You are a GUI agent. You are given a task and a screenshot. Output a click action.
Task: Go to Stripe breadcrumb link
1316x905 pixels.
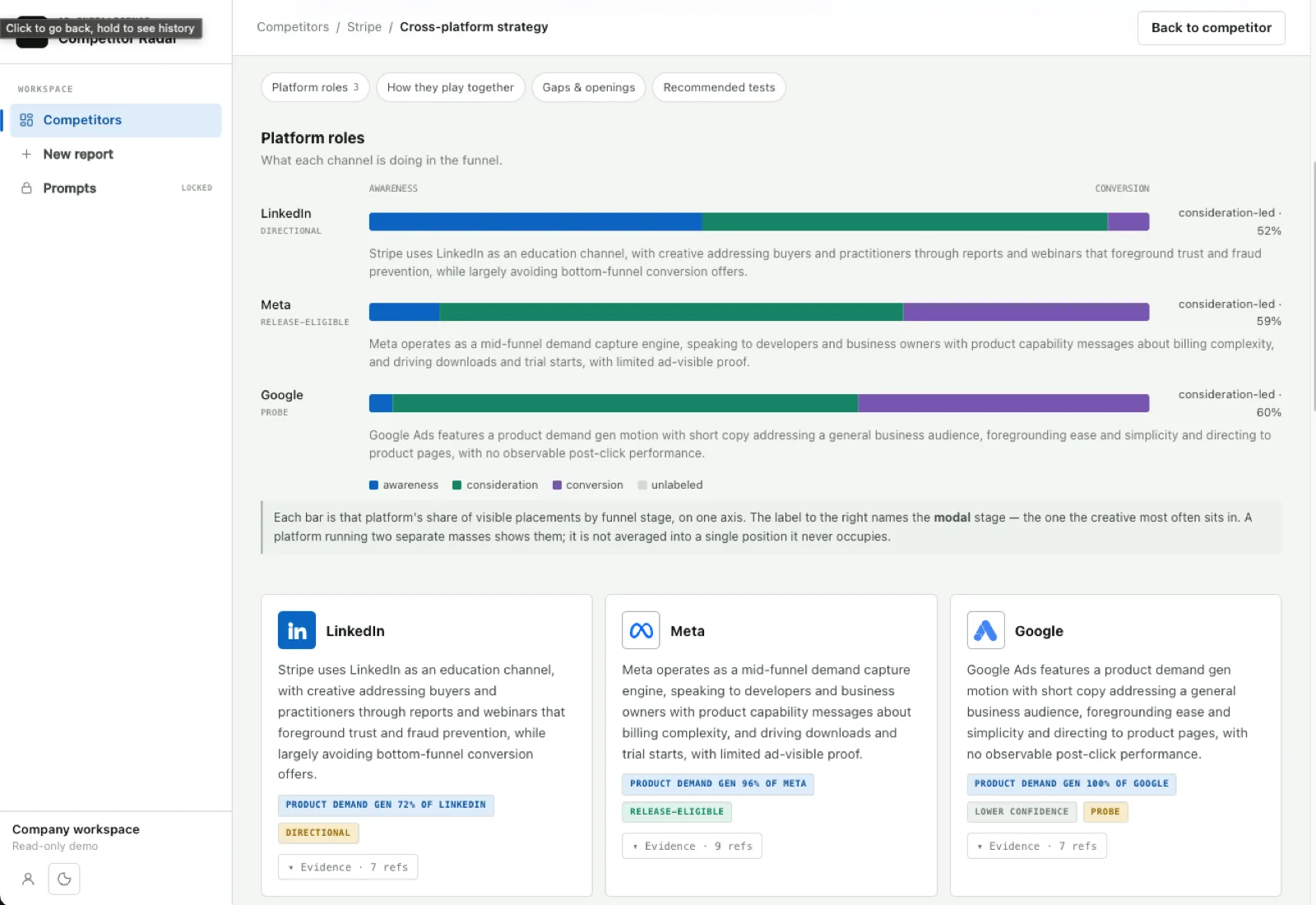364,27
